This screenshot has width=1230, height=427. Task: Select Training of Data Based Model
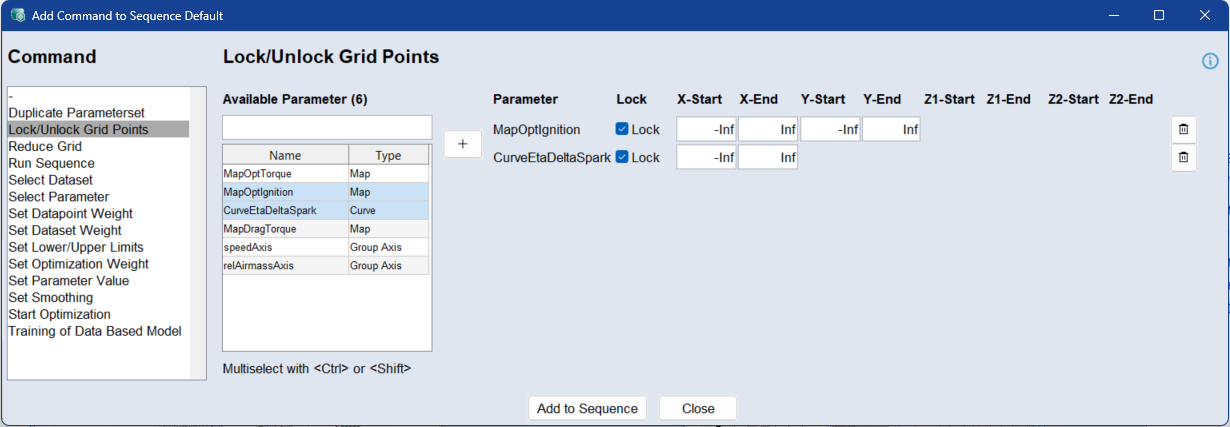94,331
